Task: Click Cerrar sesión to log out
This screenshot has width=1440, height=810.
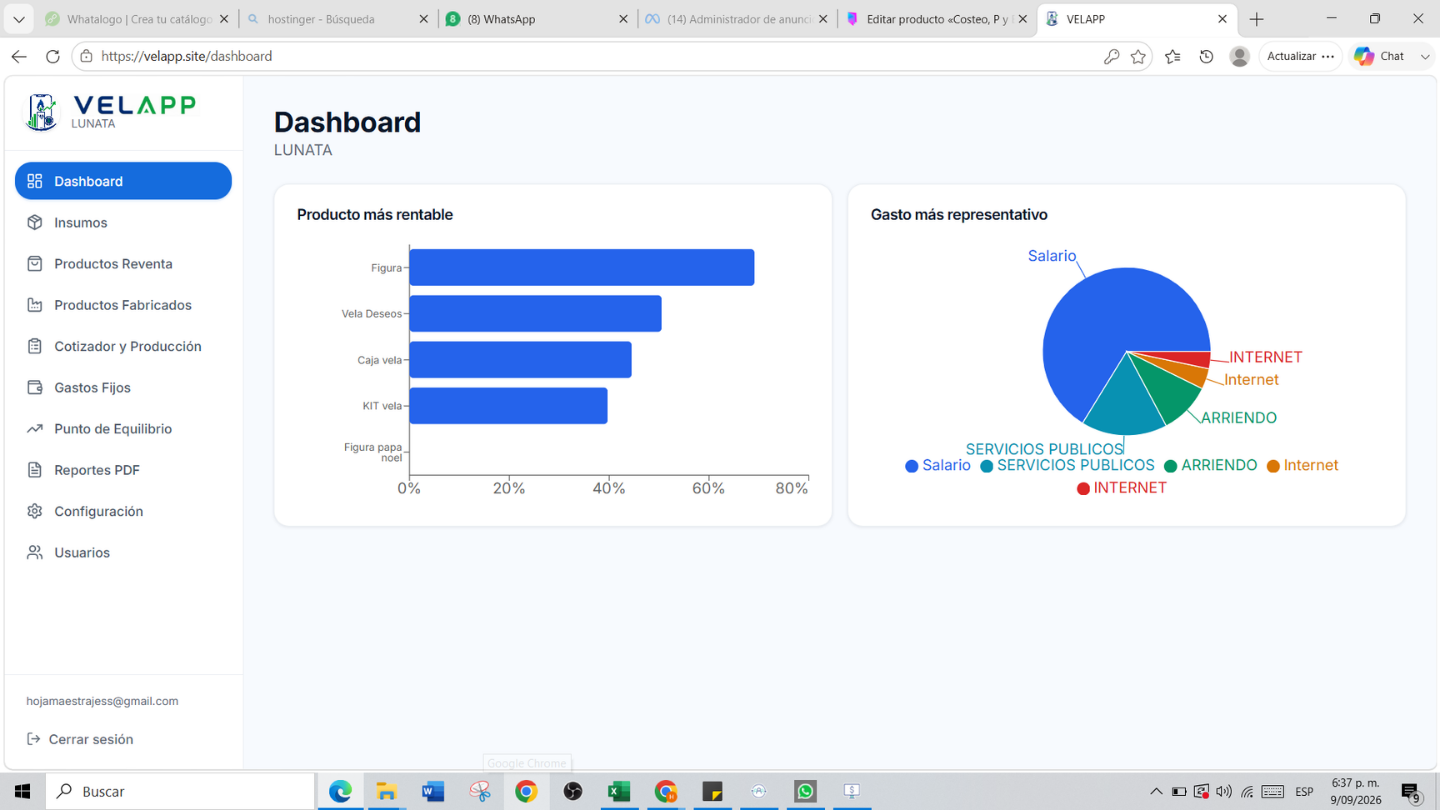Action: (80, 739)
